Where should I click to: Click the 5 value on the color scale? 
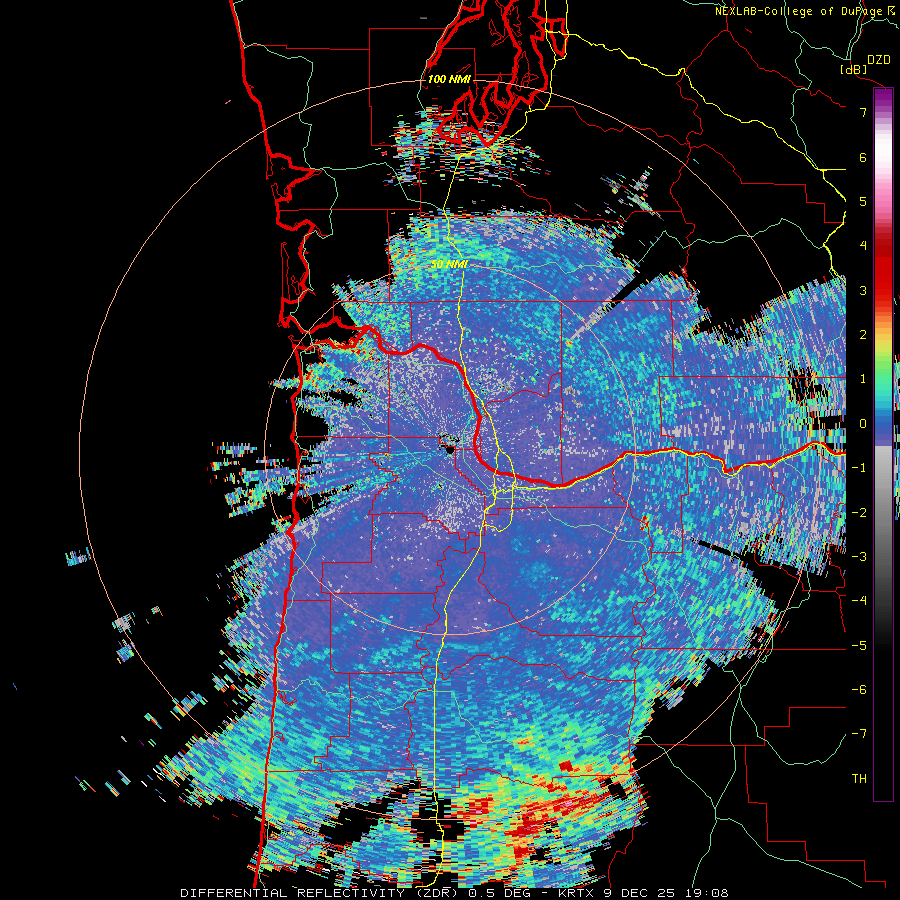pos(863,201)
